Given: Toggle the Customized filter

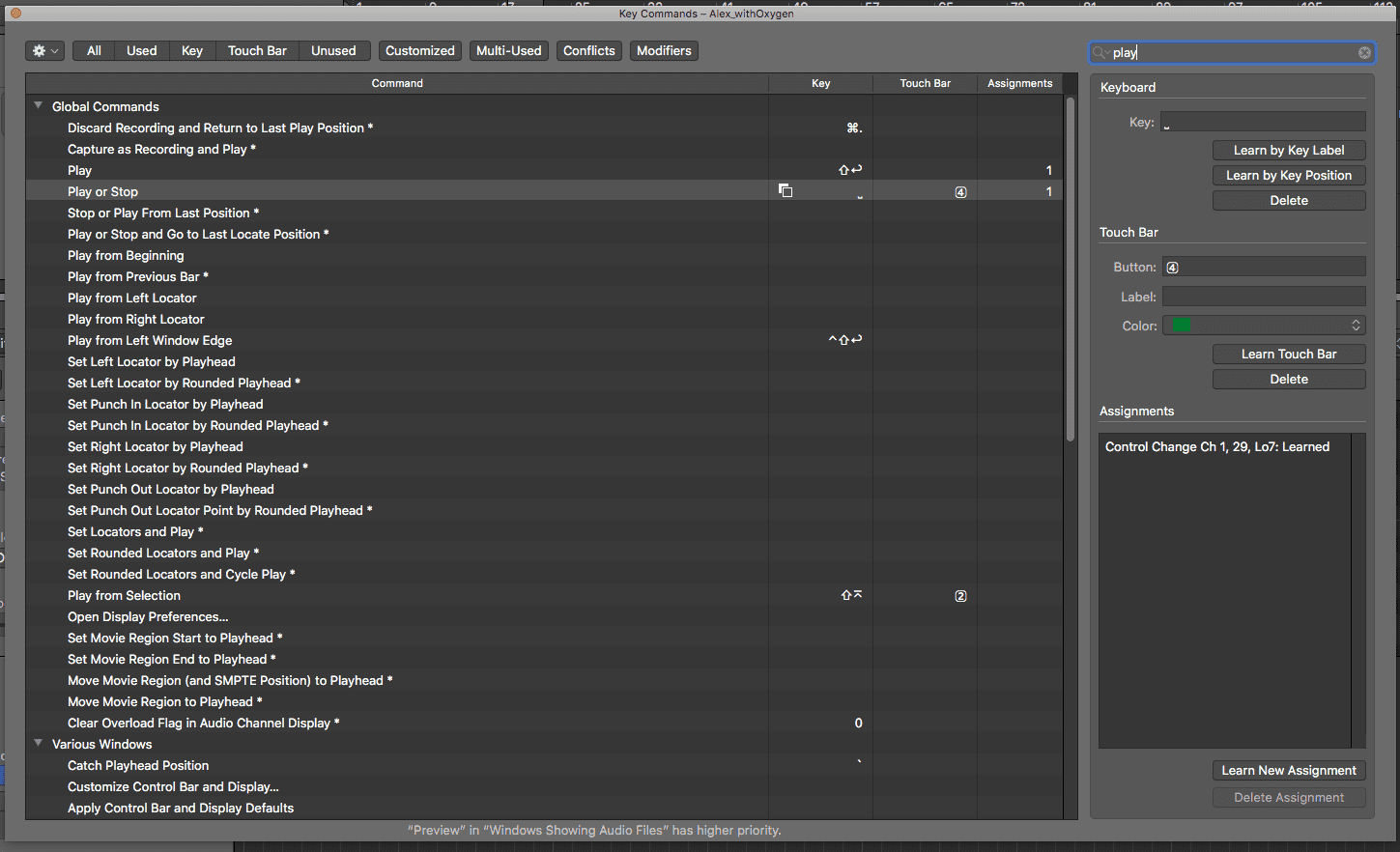Looking at the screenshot, I should pos(419,50).
